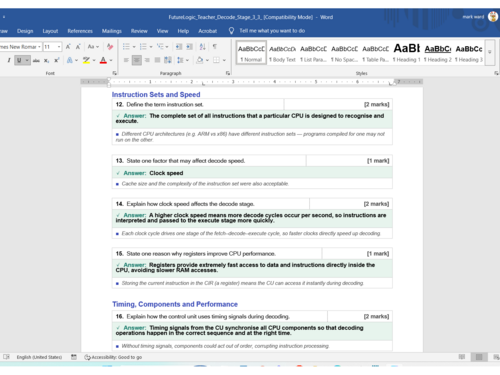This screenshot has width=500, height=375.
Task: Click the Decrease Indent icon
Action: click(179, 47)
